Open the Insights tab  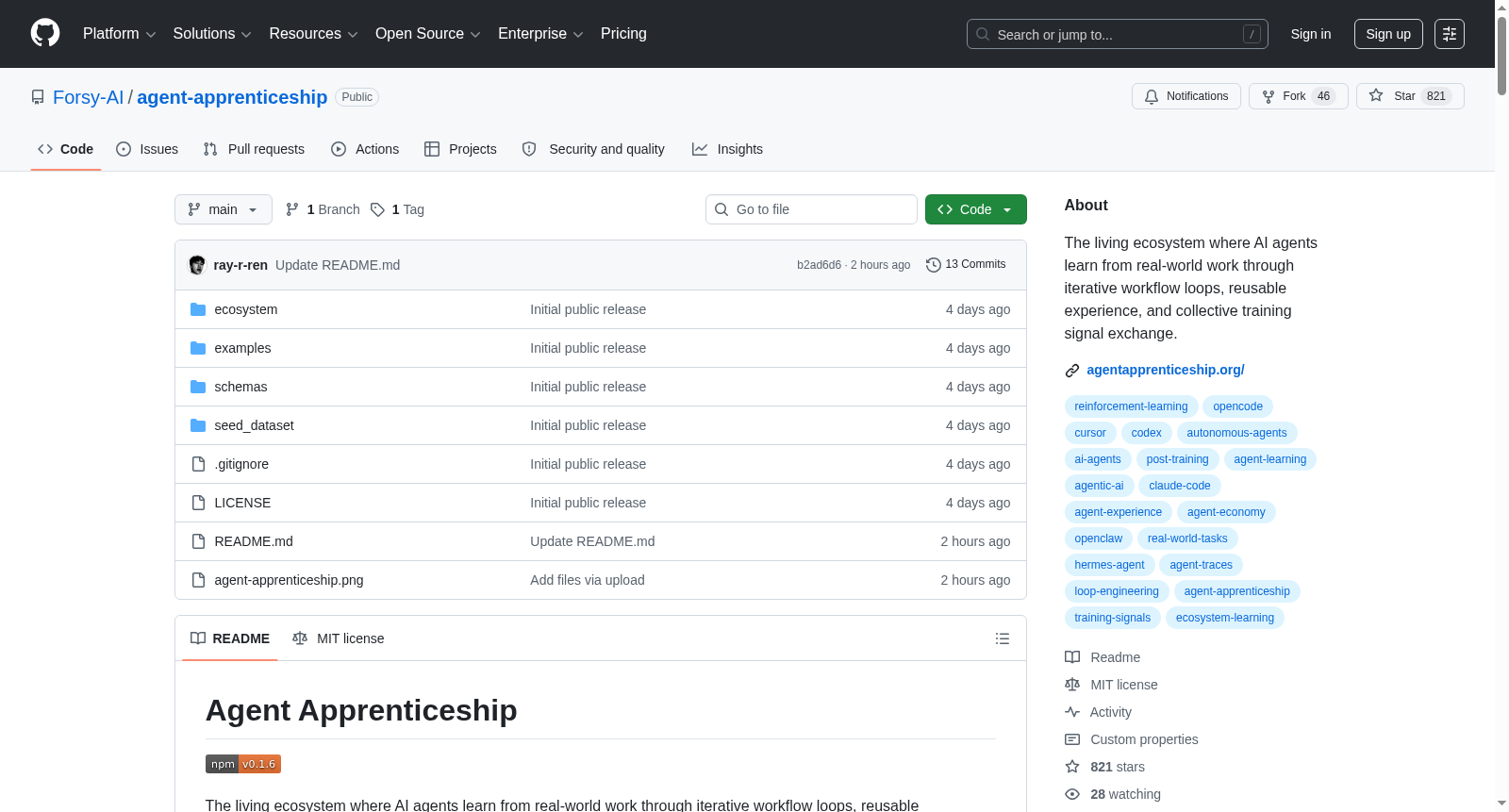click(x=727, y=149)
